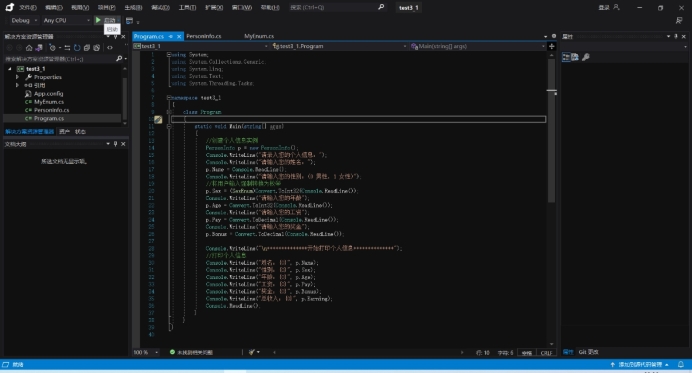Open the 窗口(W) Window menu
The image size is (692, 373).
tap(242, 8)
